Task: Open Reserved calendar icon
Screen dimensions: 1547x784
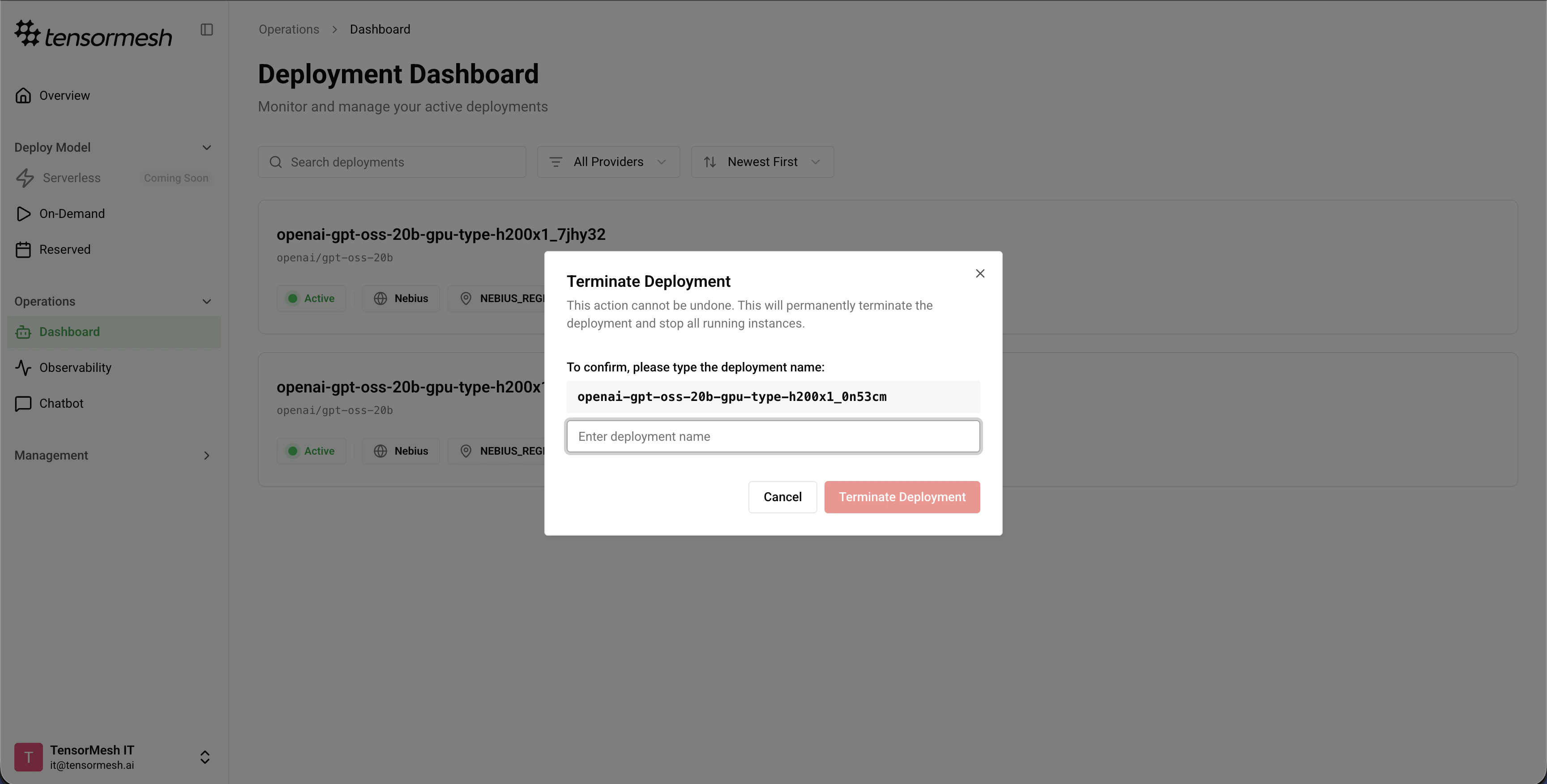Action: (x=23, y=250)
